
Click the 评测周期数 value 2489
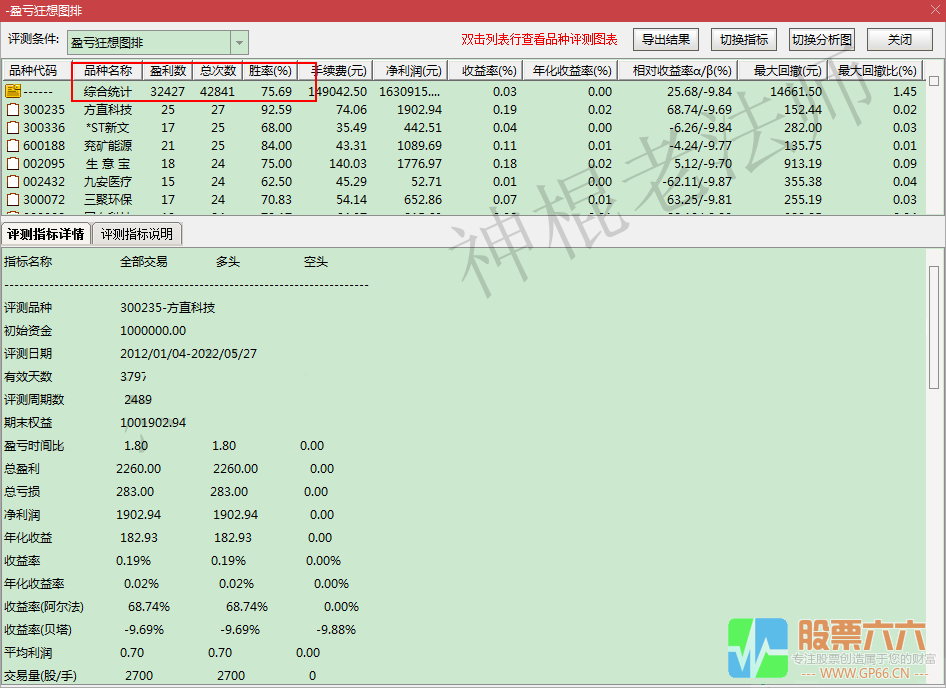coord(138,400)
